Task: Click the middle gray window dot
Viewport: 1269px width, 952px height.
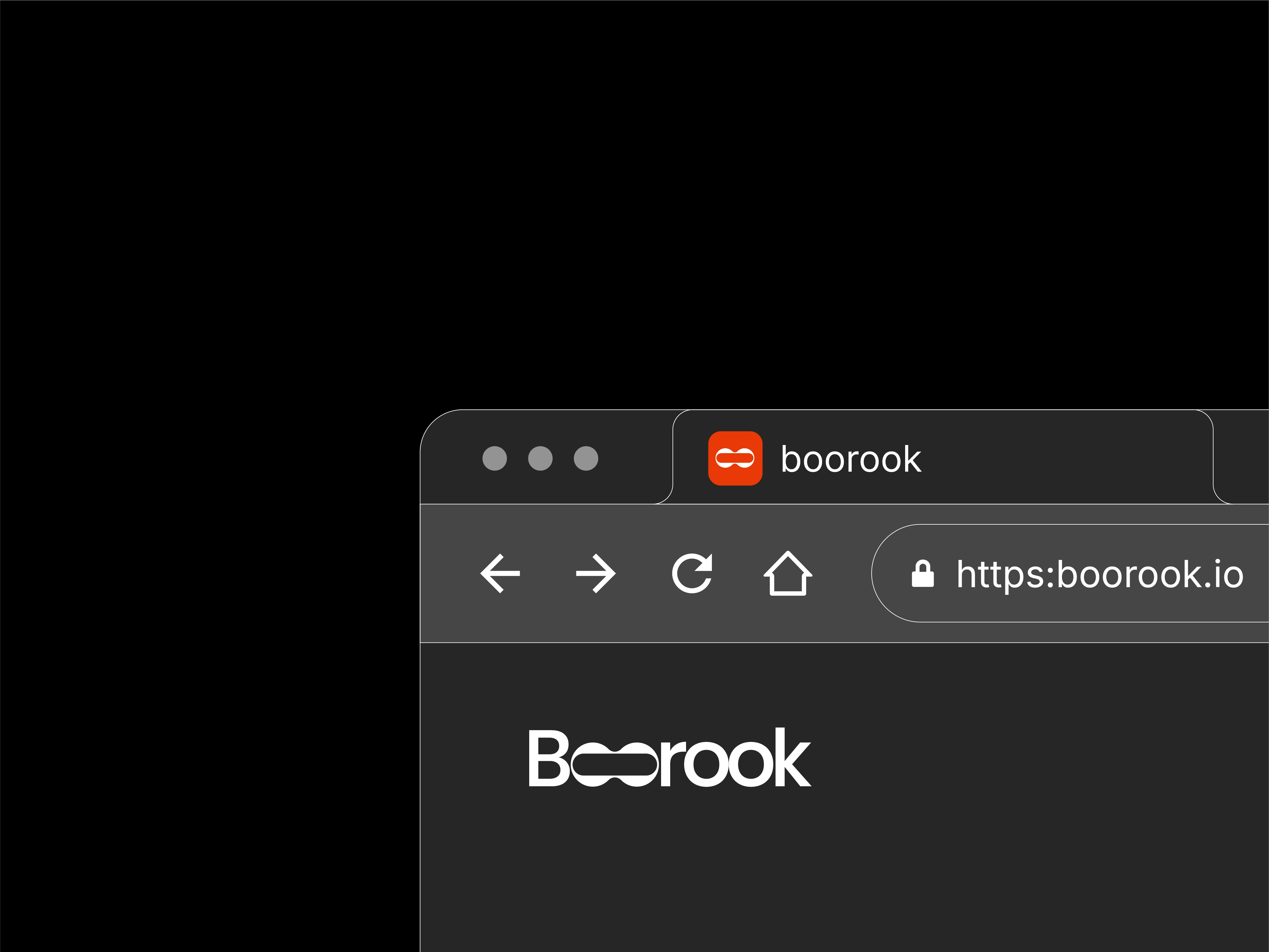Action: click(x=540, y=459)
